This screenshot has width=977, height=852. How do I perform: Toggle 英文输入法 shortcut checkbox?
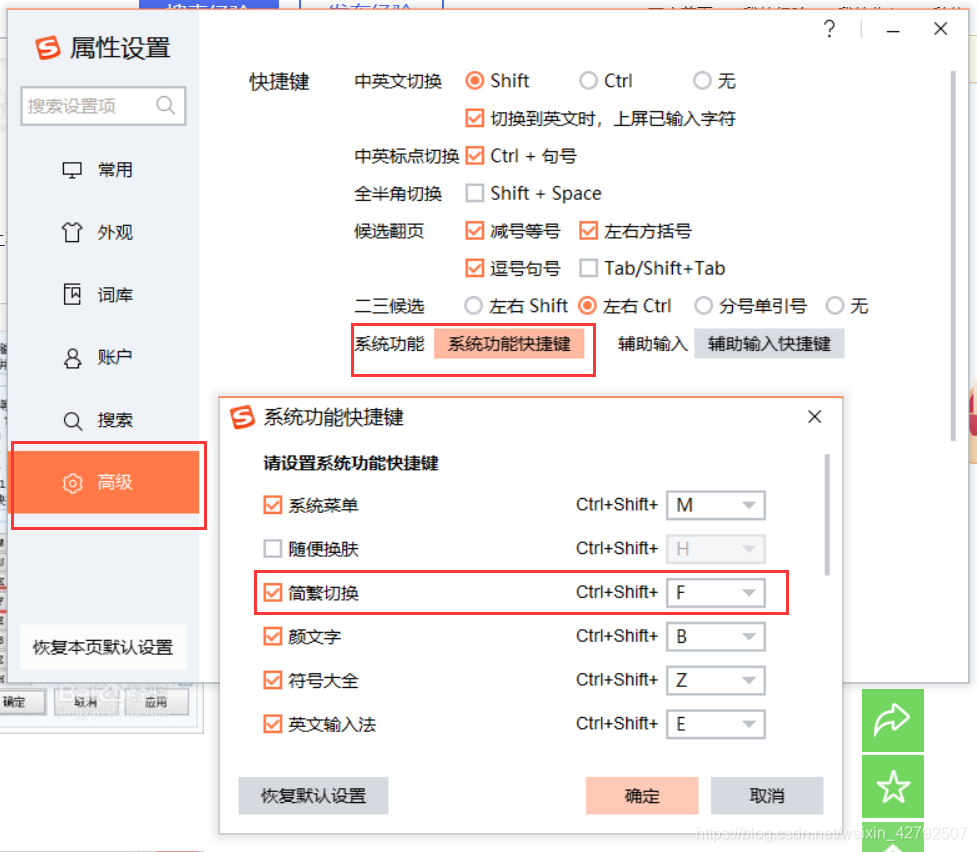point(272,724)
